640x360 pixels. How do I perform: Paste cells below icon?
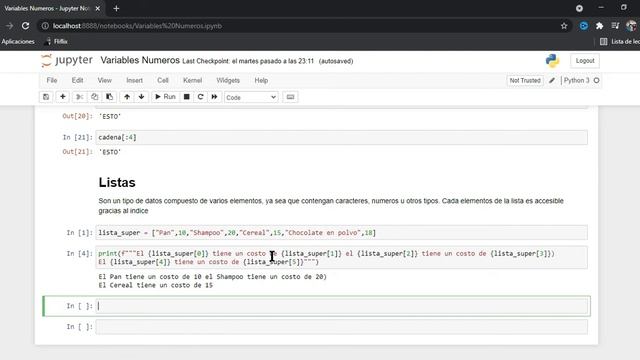pos(109,97)
